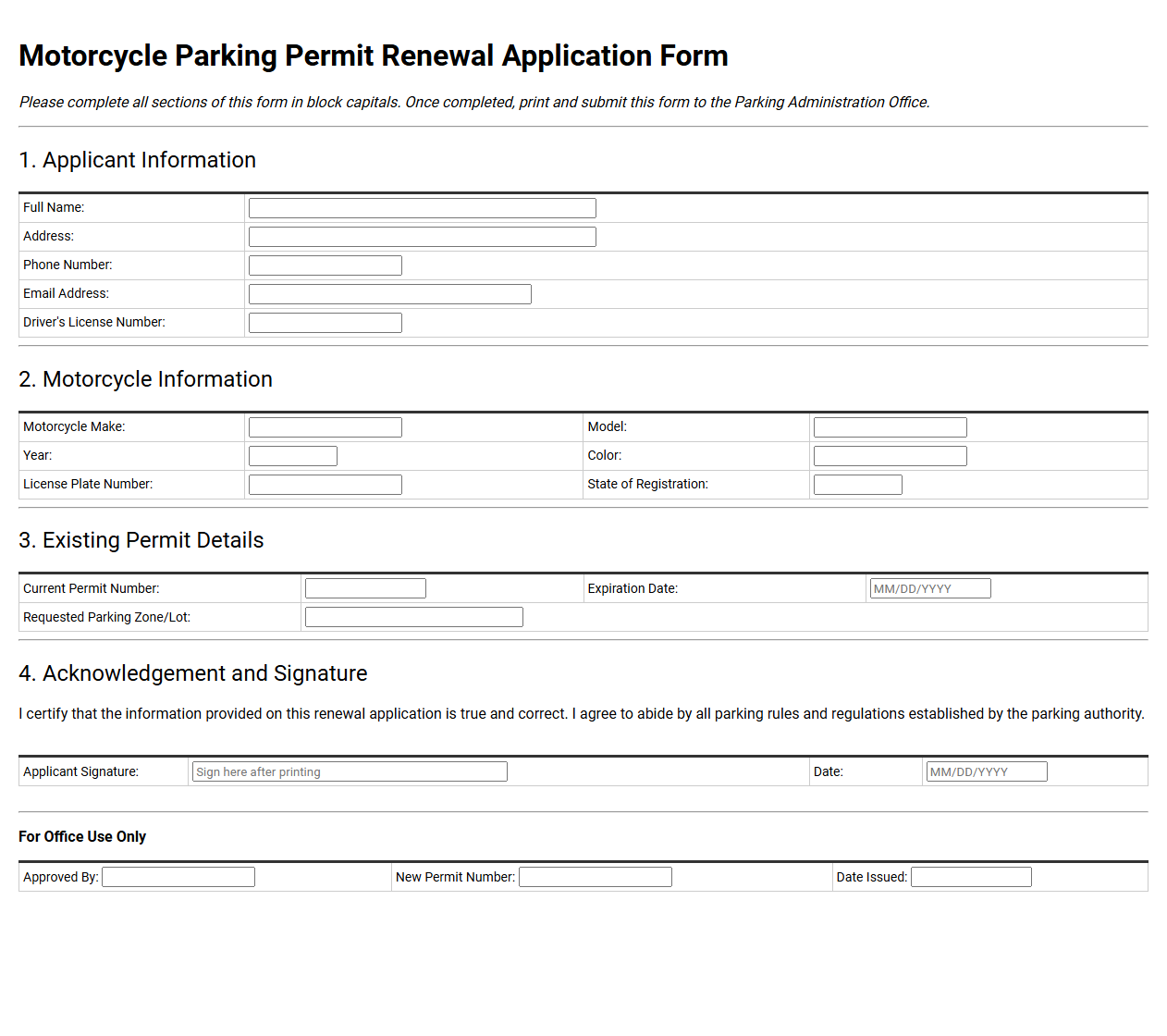
Task: Activate the Driver's License Number field
Action: point(326,323)
